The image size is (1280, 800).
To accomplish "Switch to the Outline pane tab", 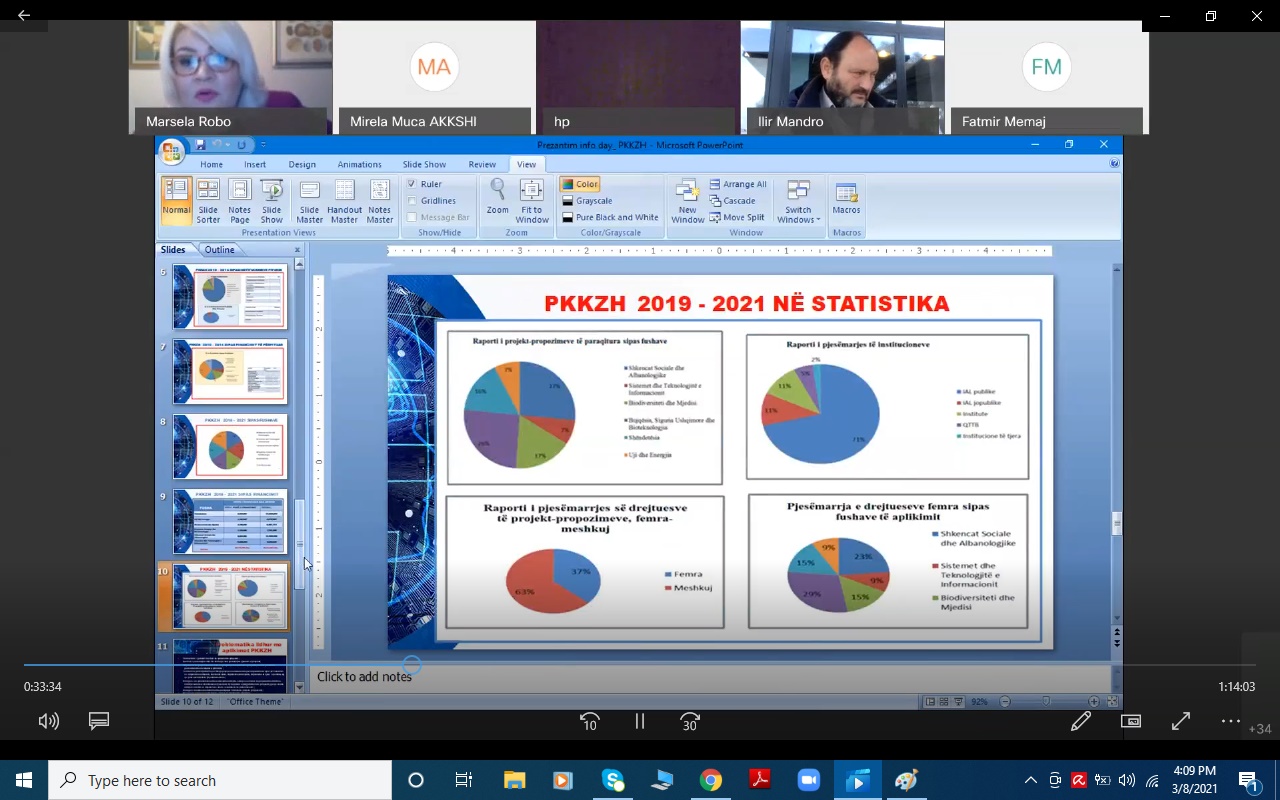I will coord(219,250).
